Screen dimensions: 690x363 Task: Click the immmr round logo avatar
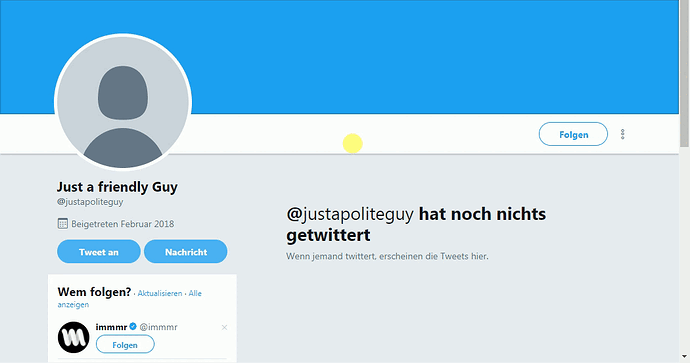pos(73,337)
